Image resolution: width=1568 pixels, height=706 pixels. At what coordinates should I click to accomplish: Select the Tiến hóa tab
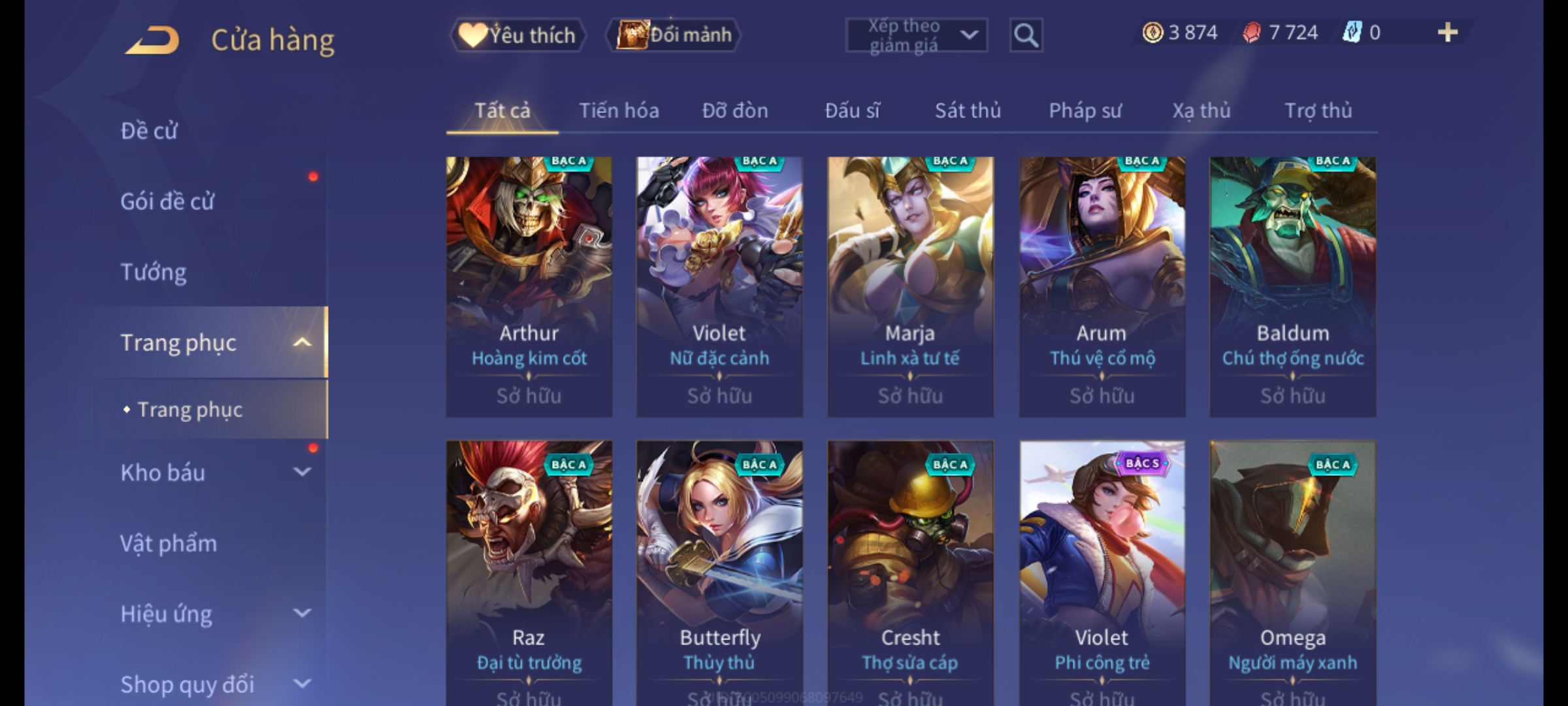[x=619, y=110]
